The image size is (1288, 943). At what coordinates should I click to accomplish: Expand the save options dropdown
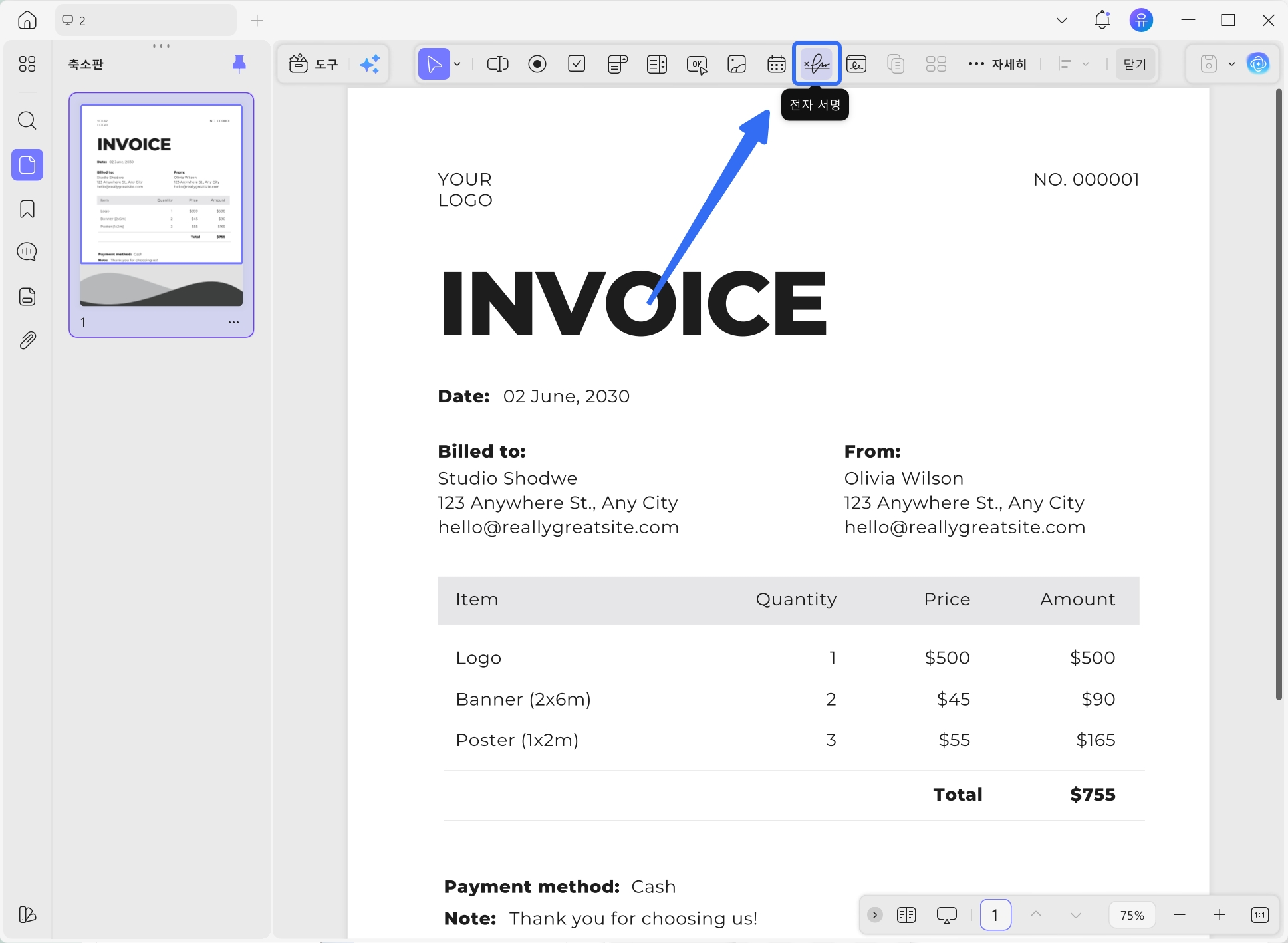[x=1231, y=64]
